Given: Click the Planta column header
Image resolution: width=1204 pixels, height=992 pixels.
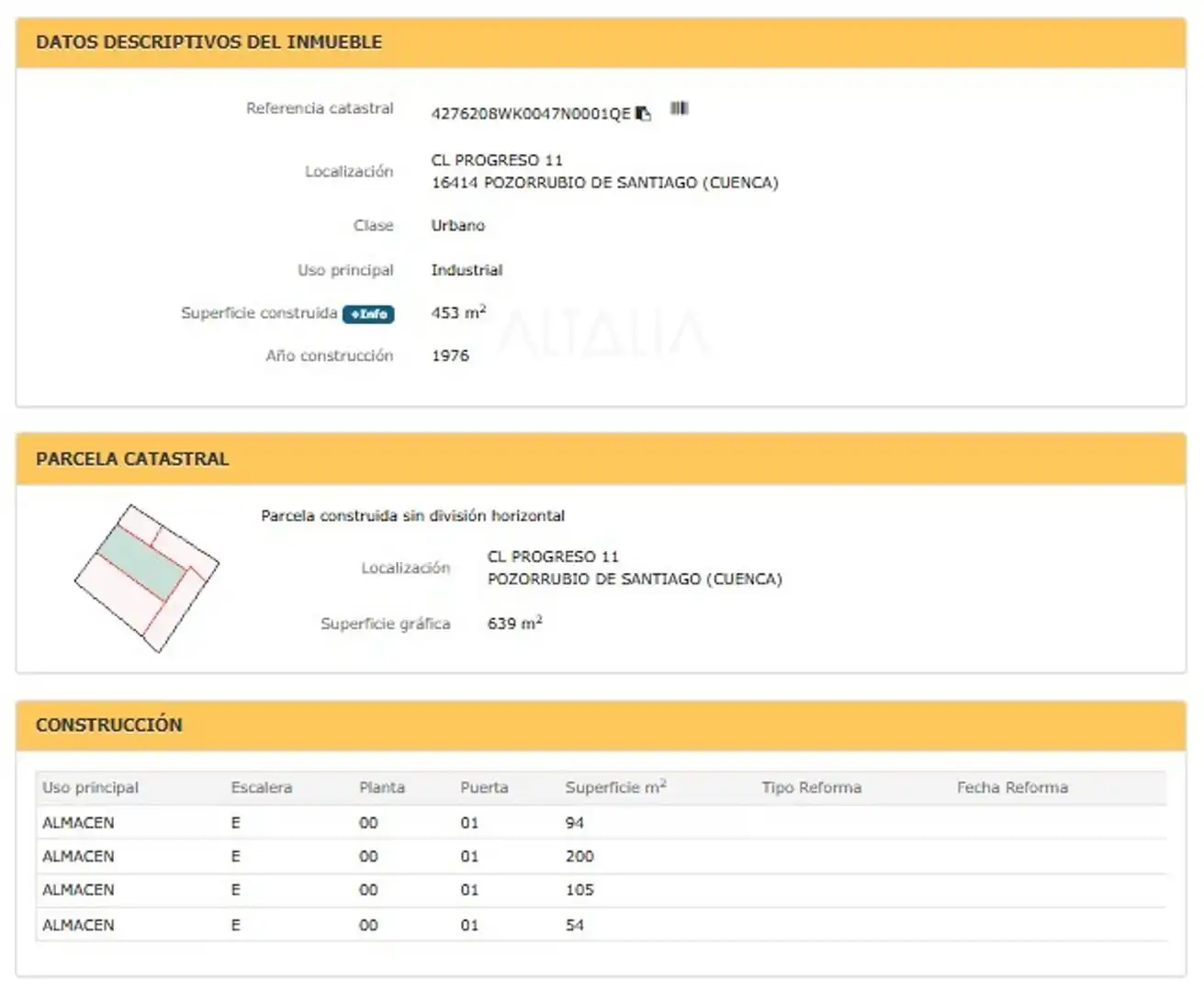Looking at the screenshot, I should [x=382, y=787].
